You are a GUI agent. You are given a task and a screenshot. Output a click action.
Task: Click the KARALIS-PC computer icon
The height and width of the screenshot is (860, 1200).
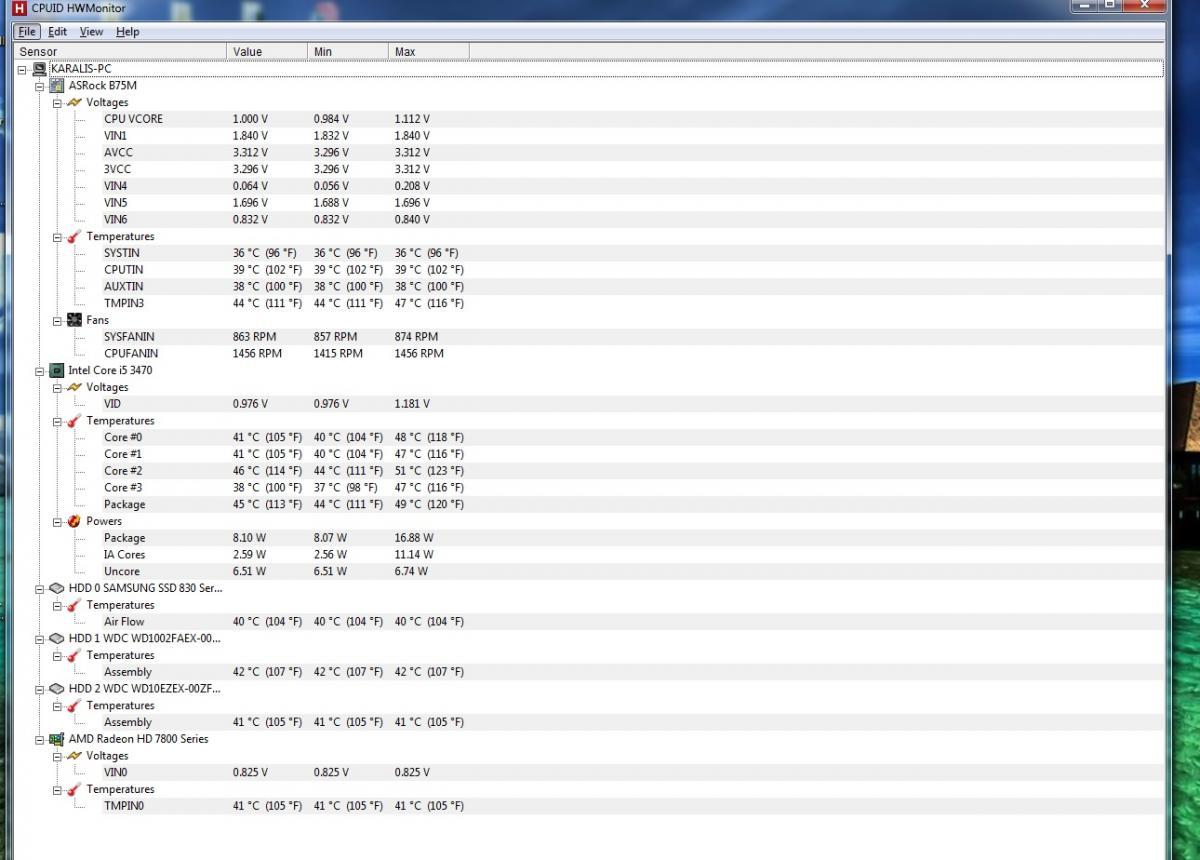(39, 69)
